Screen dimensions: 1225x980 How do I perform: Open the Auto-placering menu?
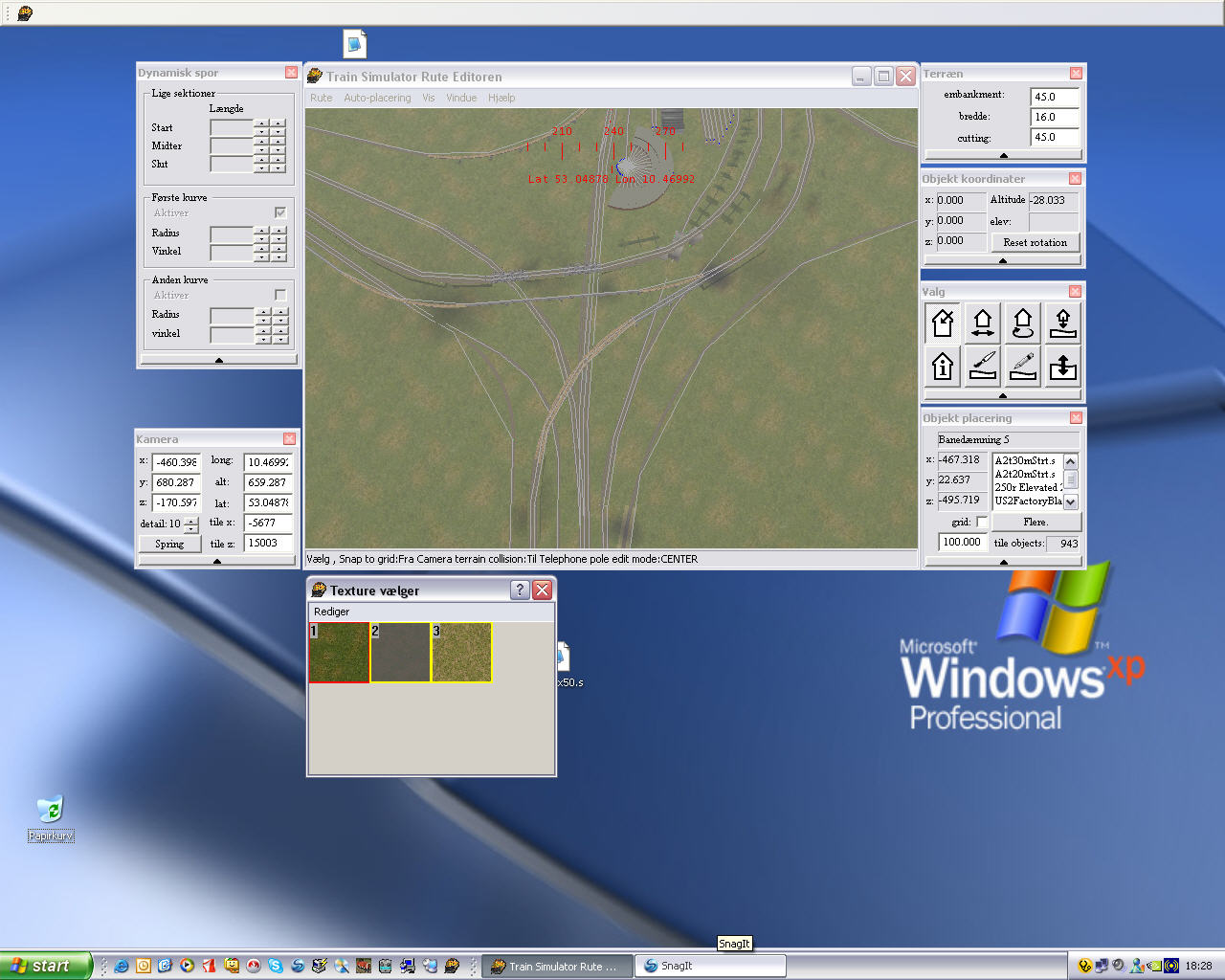pyautogui.click(x=377, y=98)
